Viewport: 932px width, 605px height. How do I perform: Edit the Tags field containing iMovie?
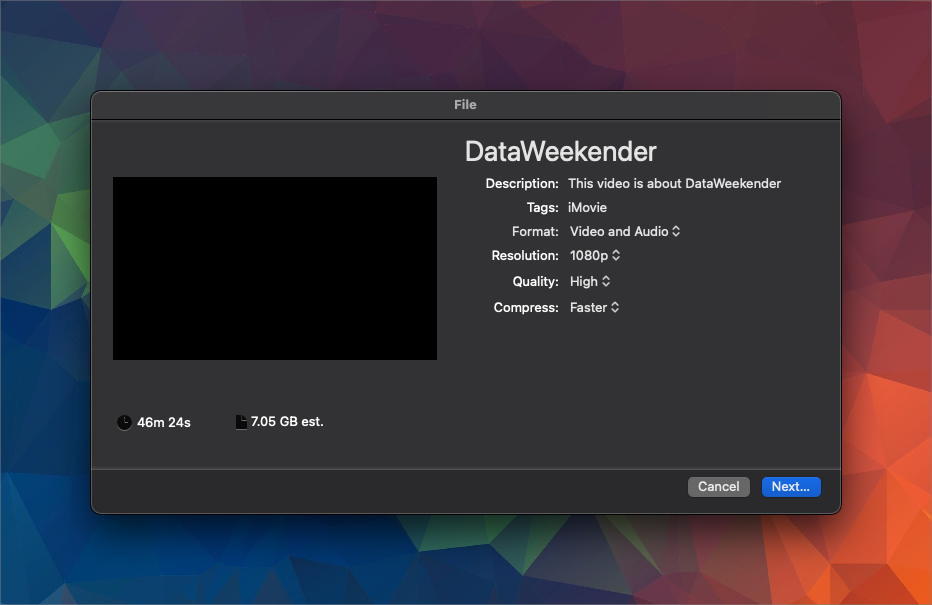point(587,207)
